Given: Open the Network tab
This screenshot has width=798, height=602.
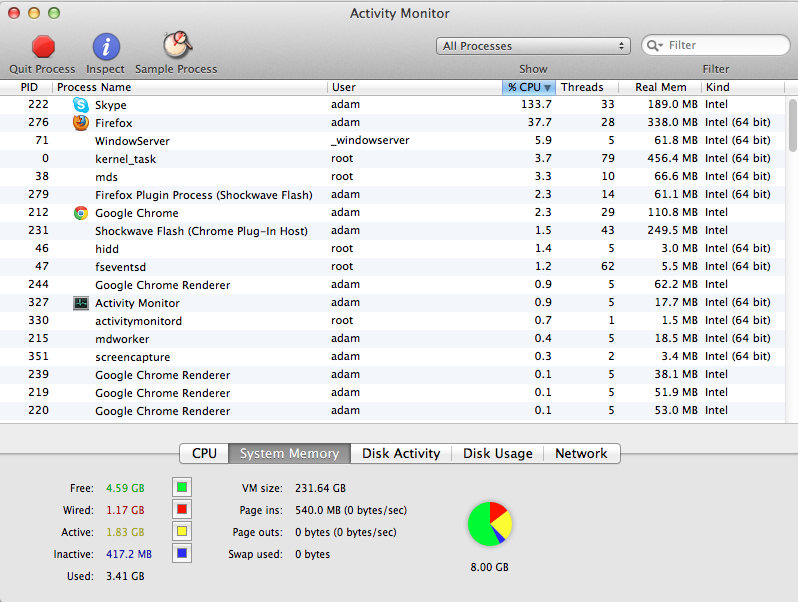Looking at the screenshot, I should tap(581, 453).
